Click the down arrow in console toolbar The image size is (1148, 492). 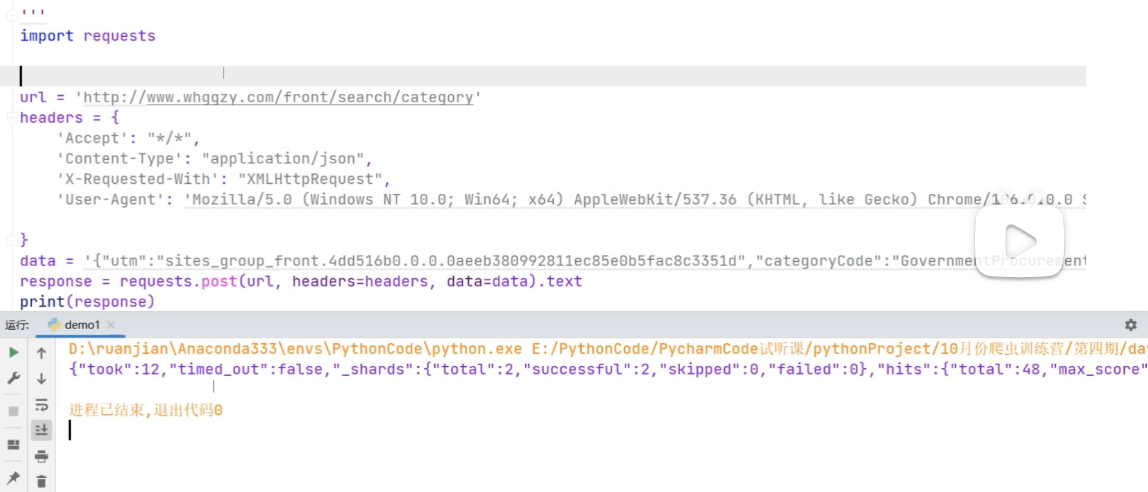(x=41, y=379)
